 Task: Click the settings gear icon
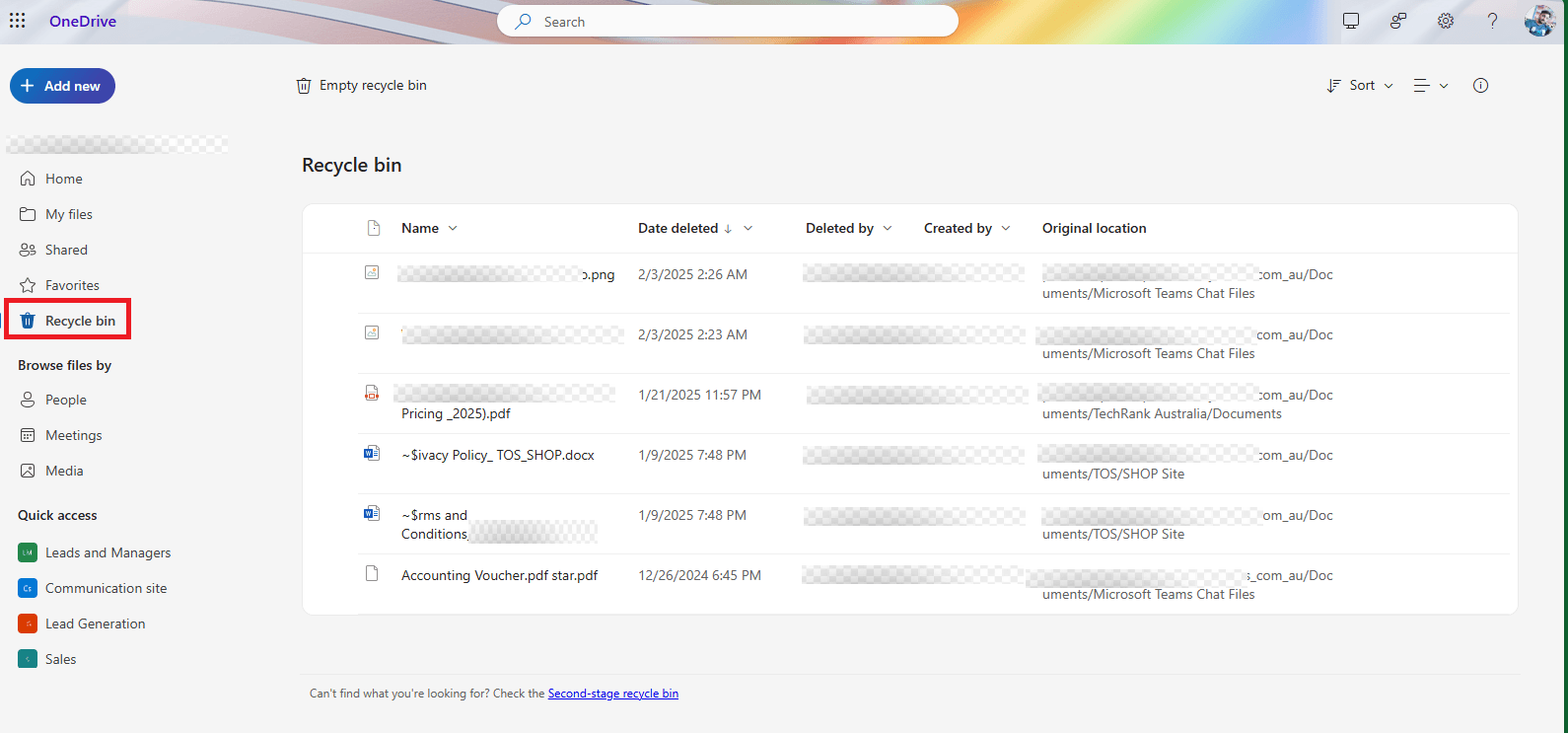tap(1445, 21)
